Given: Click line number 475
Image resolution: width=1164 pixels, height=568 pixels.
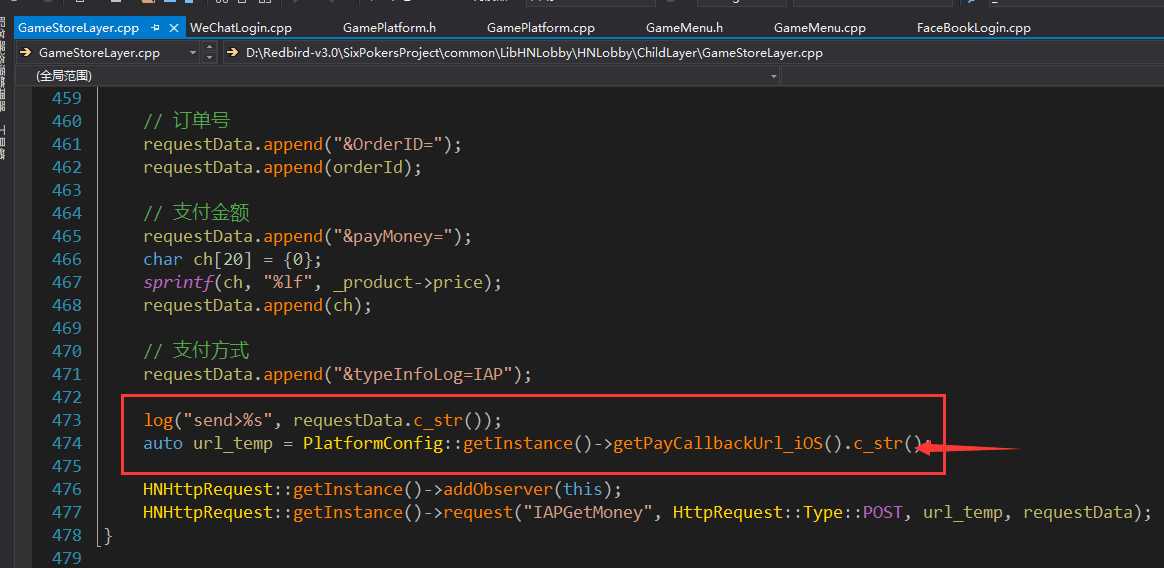Looking at the screenshot, I should (x=67, y=466).
